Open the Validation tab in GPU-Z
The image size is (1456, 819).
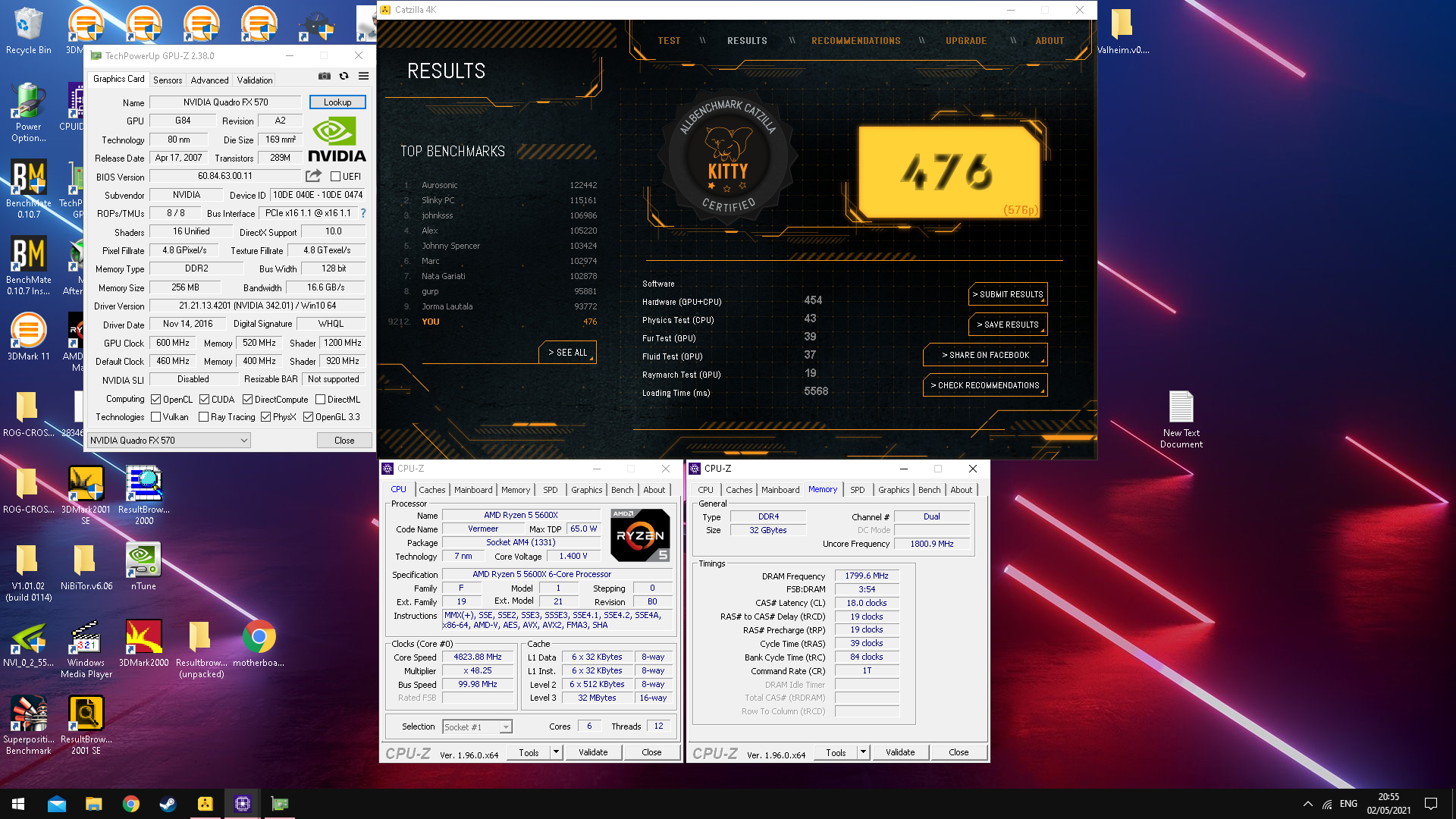[255, 80]
